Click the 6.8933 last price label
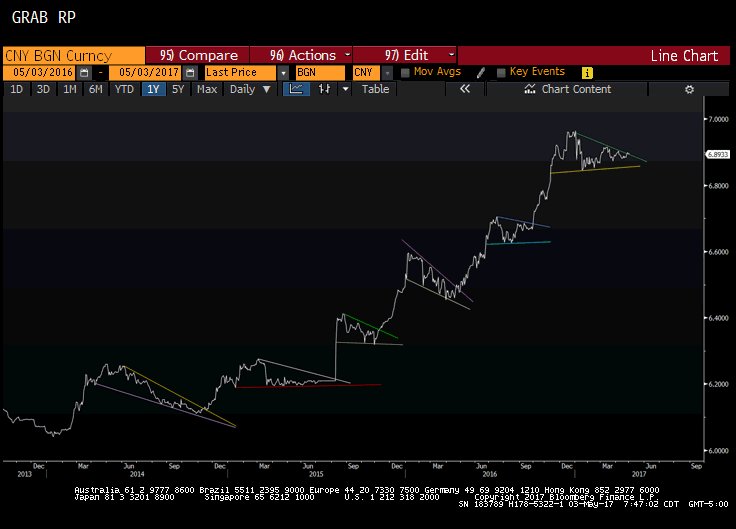Image resolution: width=736 pixels, height=529 pixels. [x=718, y=154]
